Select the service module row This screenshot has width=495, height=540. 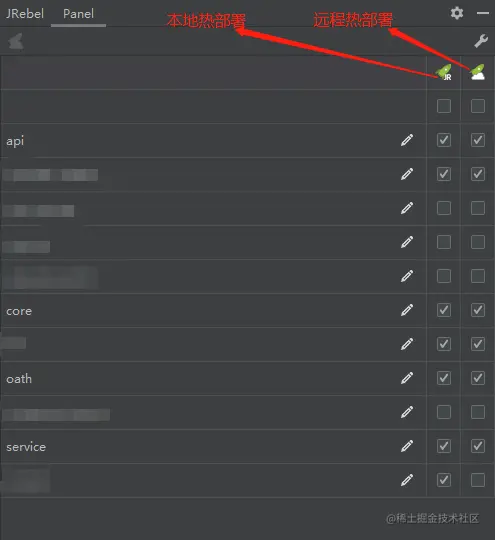point(214,446)
